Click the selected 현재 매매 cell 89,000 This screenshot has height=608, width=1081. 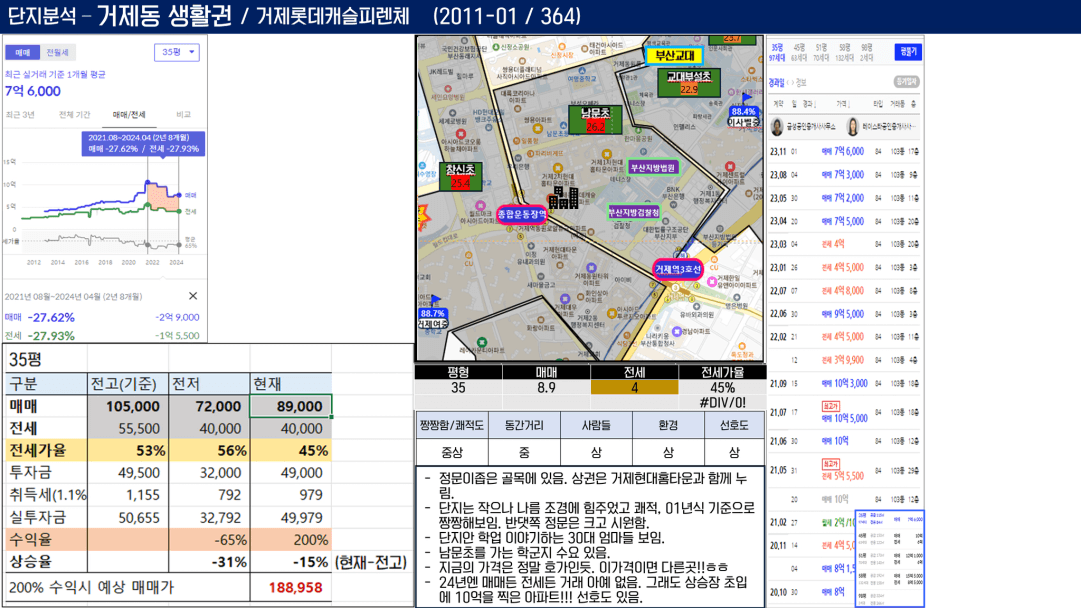tap(291, 406)
